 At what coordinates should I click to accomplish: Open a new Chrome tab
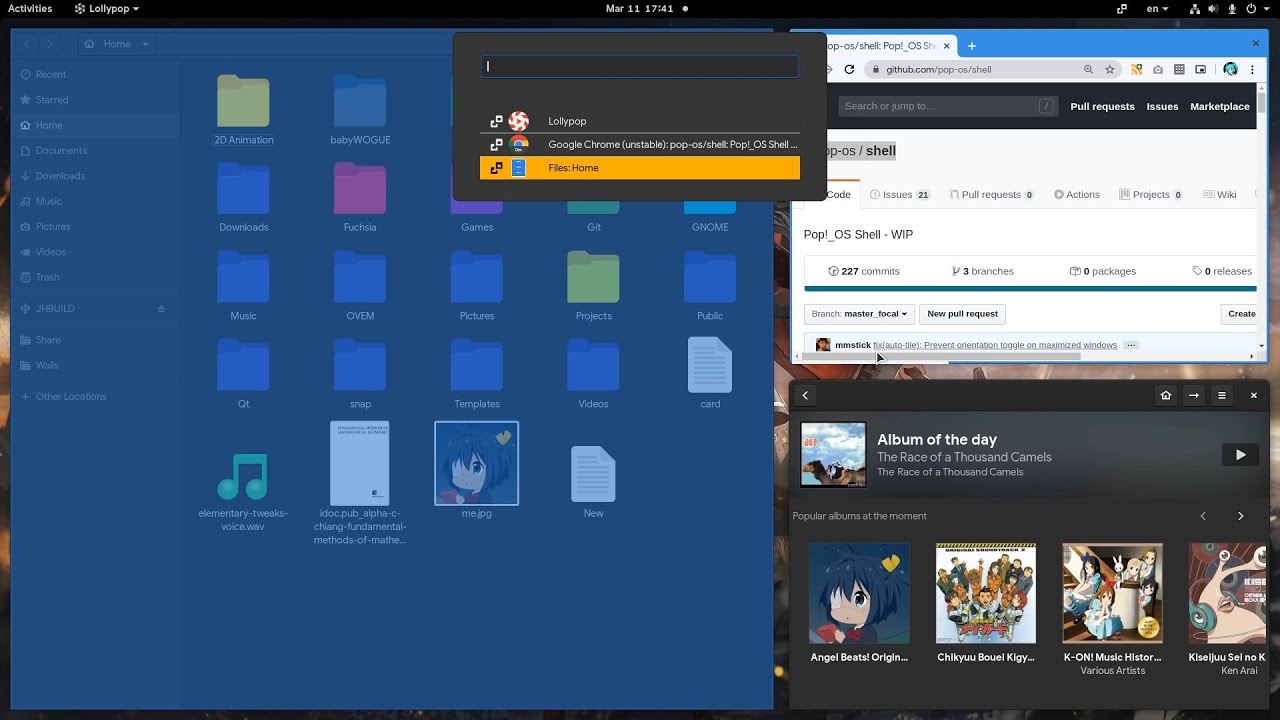click(971, 45)
